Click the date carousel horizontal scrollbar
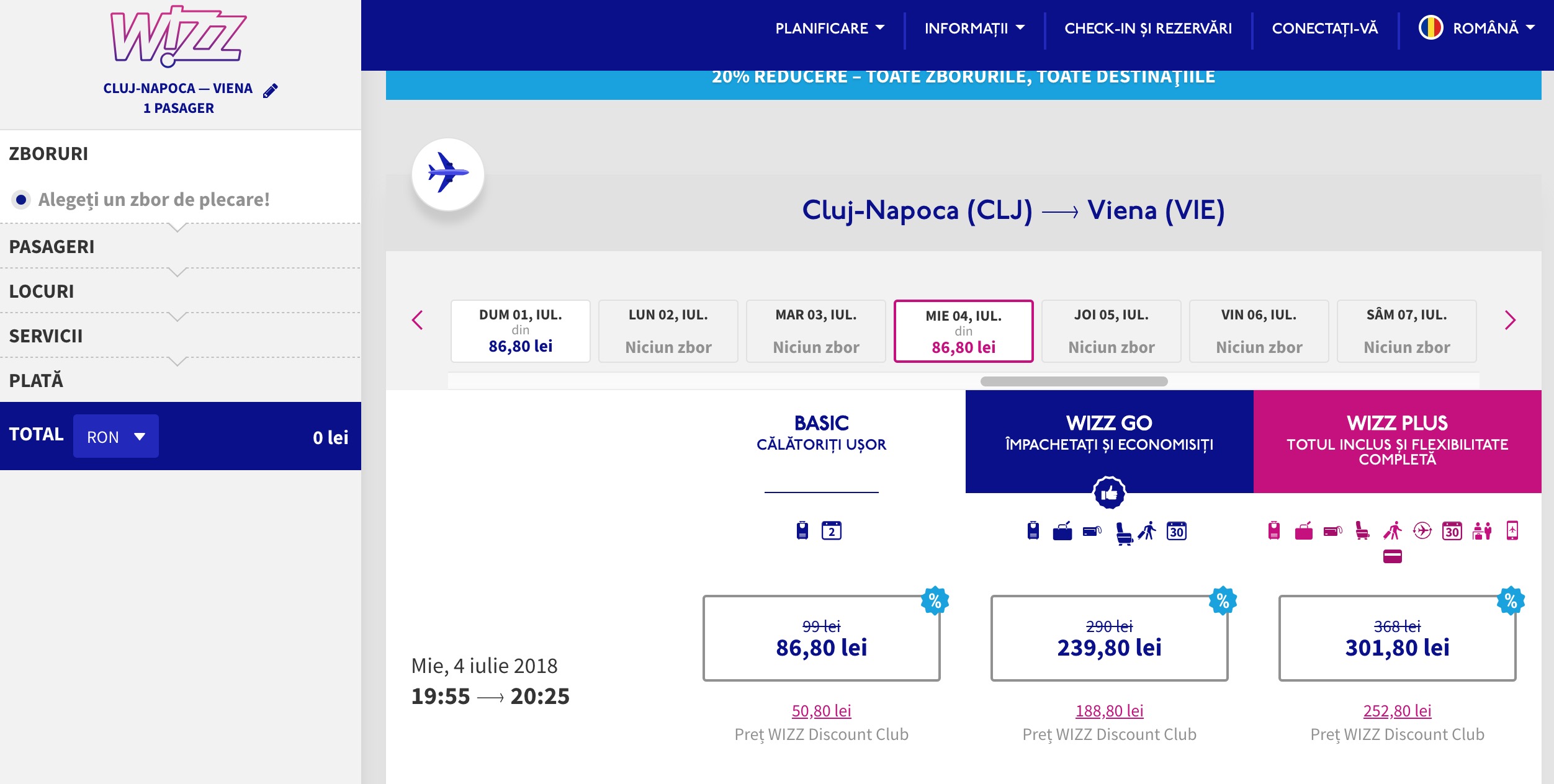The width and height of the screenshot is (1554, 784). click(x=1074, y=381)
